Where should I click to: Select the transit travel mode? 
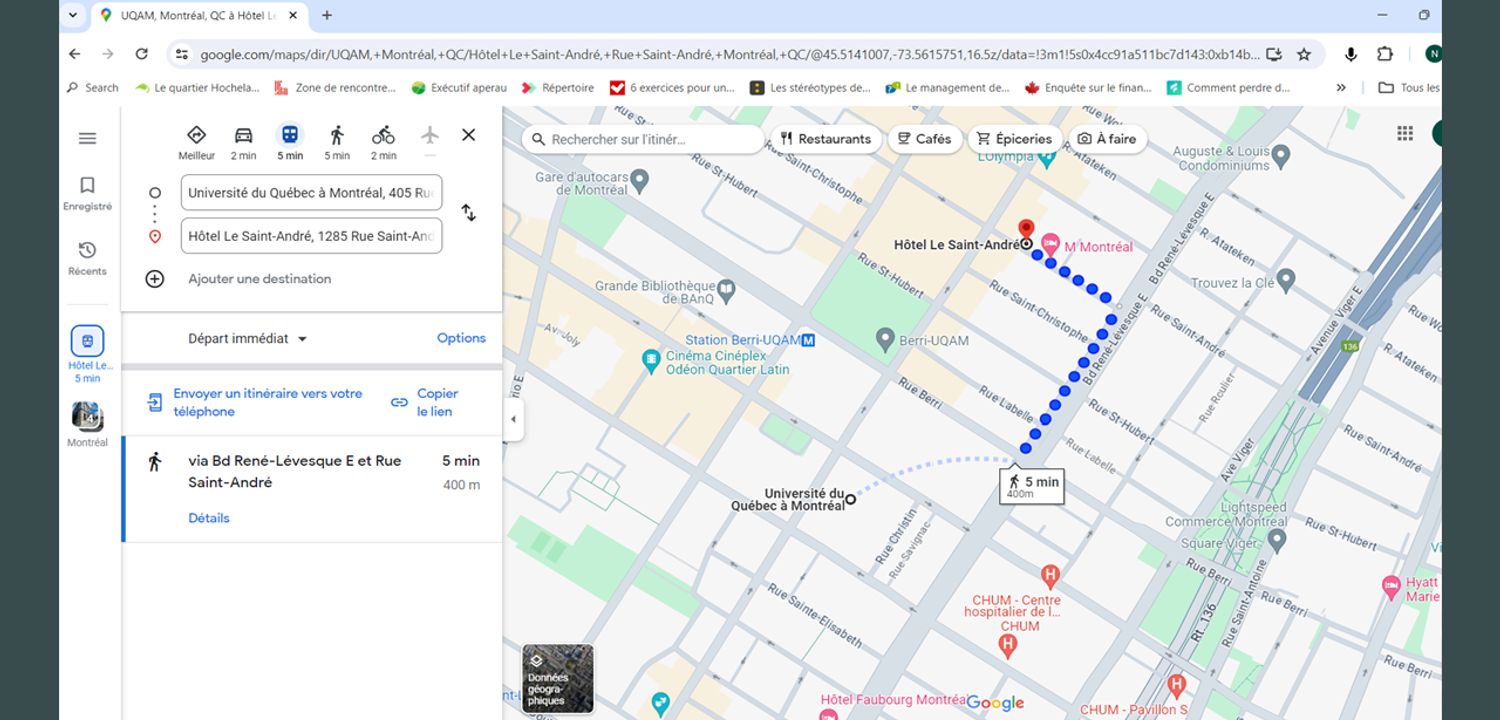point(290,136)
